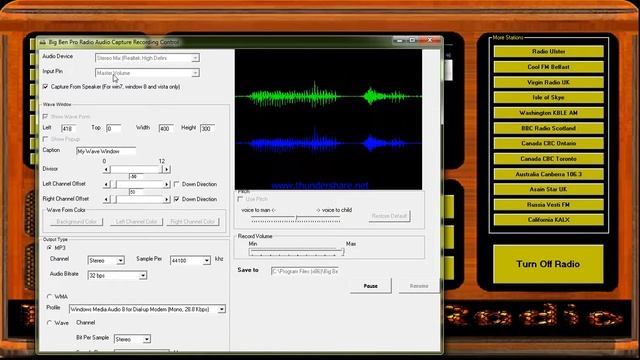Screen dimensions: 640x360
Task: Select Cool FM Belfast station
Action: (549, 67)
